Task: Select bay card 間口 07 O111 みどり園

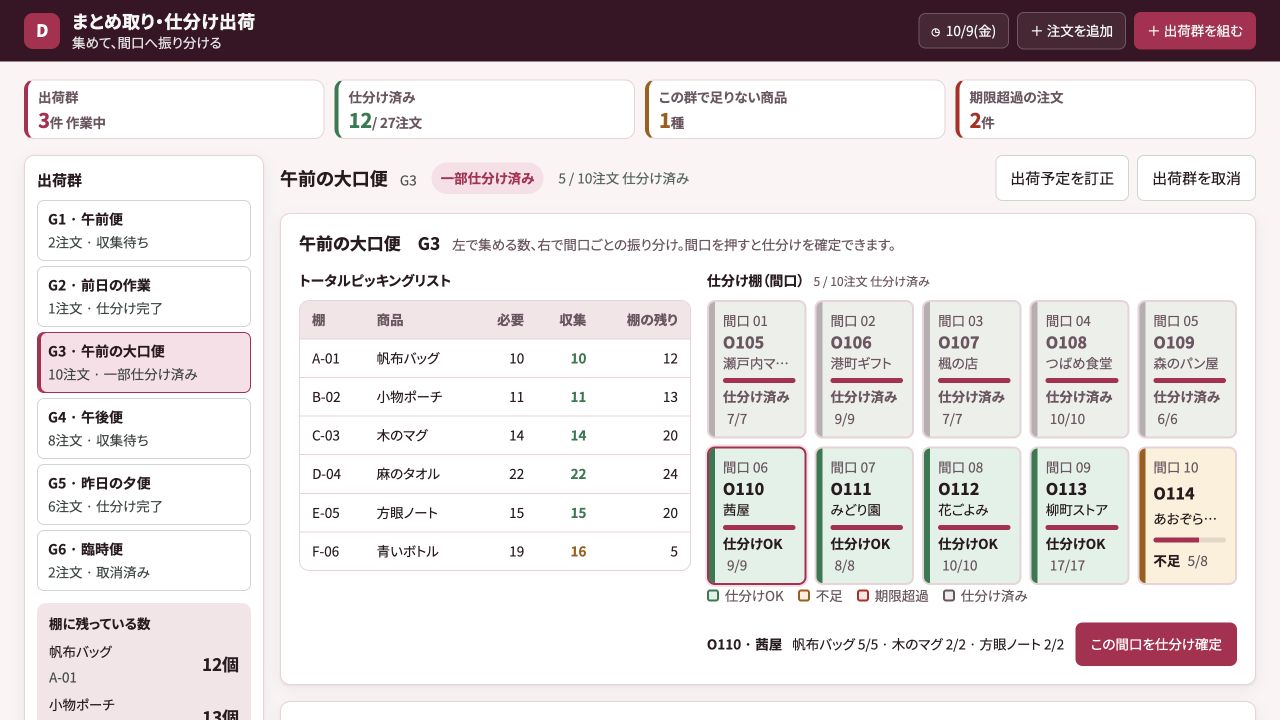Action: tap(864, 515)
